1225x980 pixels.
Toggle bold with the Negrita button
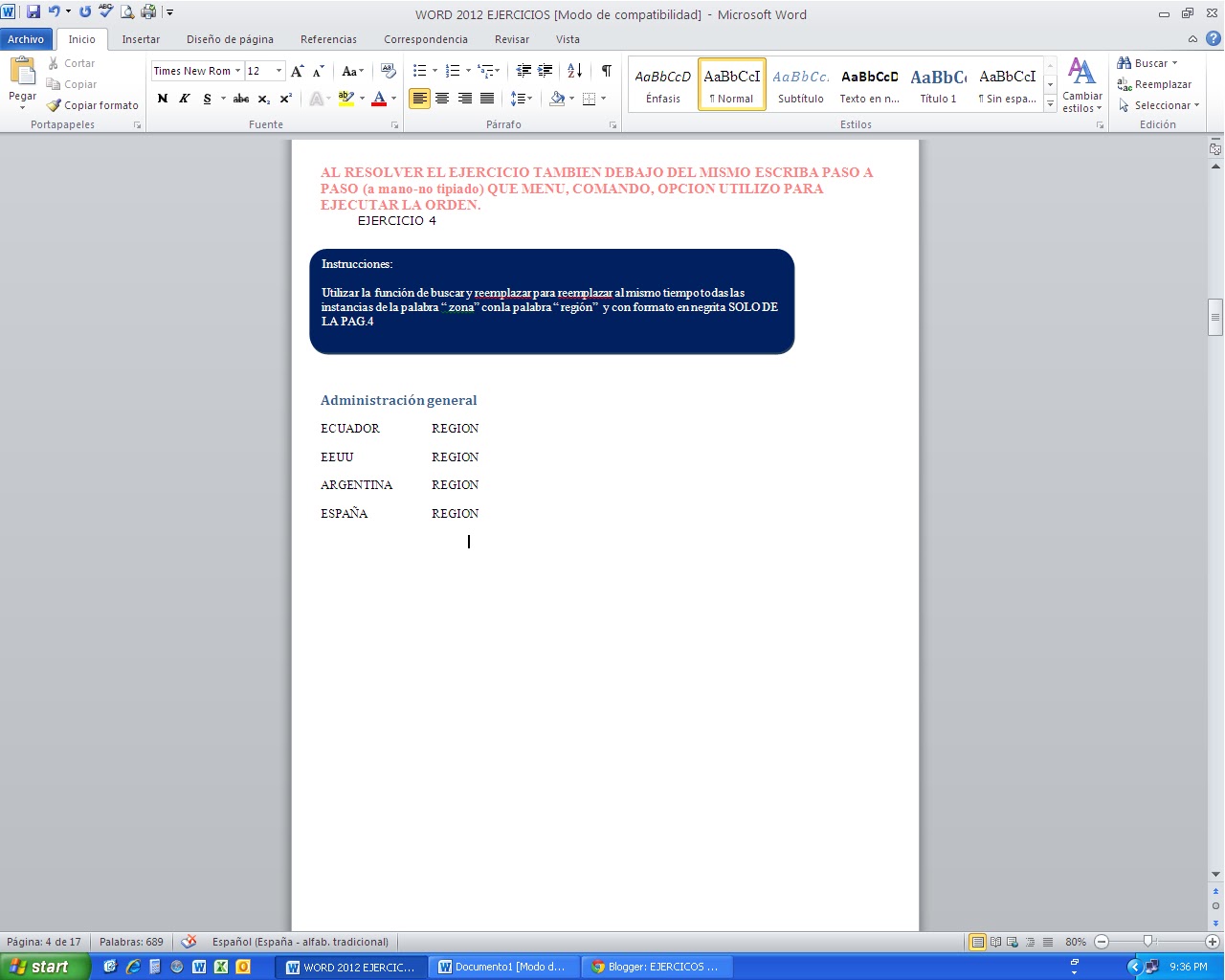pyautogui.click(x=162, y=98)
